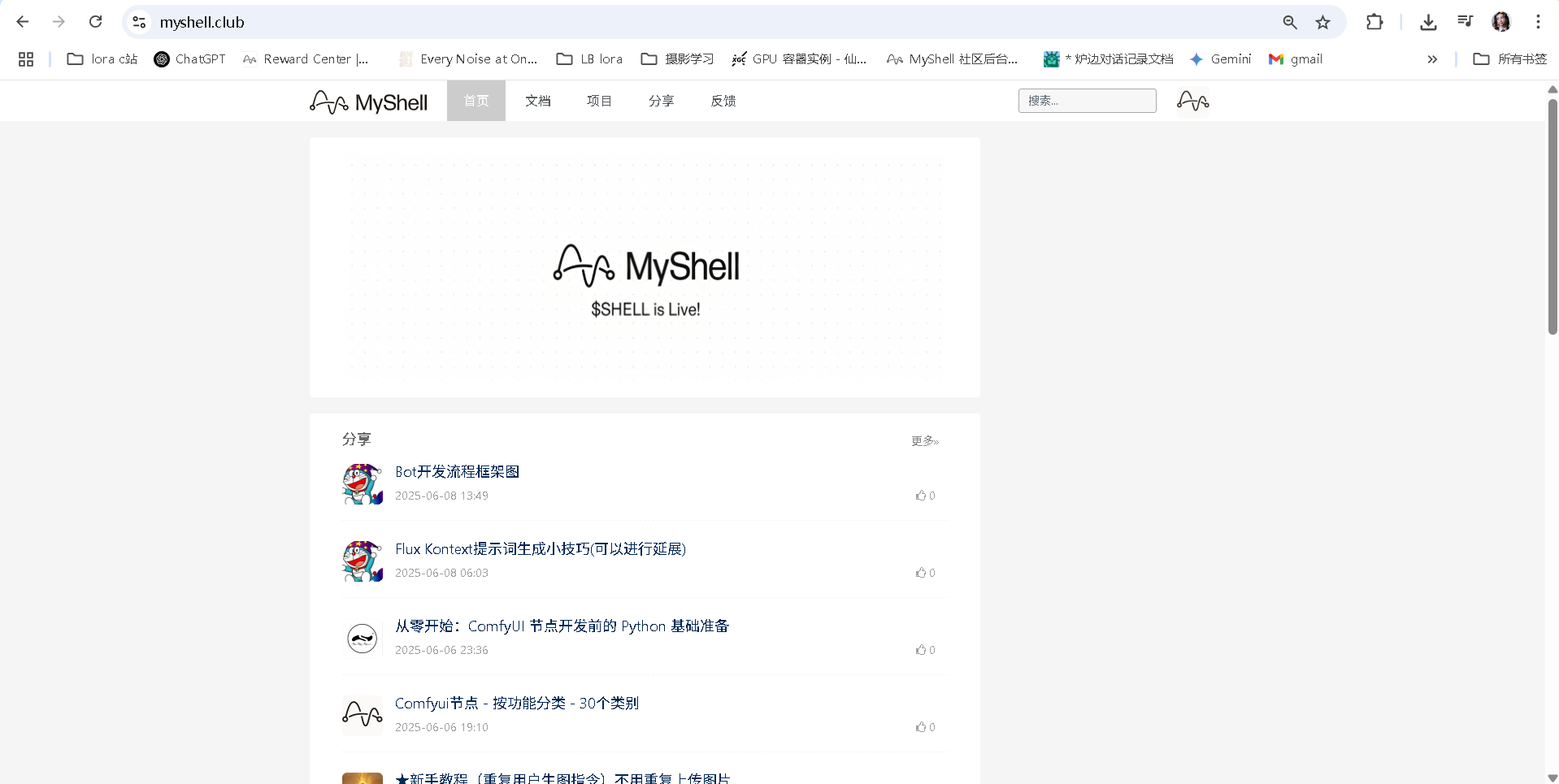Reload the page with the refresh icon
Image resolution: width=1559 pixels, height=784 pixels.
click(x=95, y=22)
